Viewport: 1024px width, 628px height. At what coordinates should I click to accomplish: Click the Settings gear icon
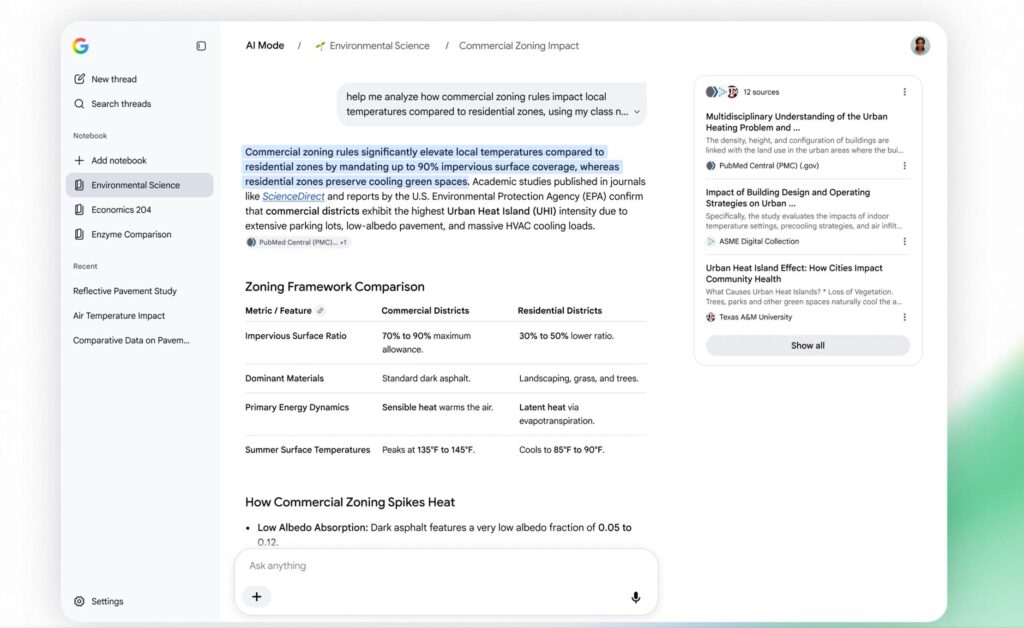point(79,601)
